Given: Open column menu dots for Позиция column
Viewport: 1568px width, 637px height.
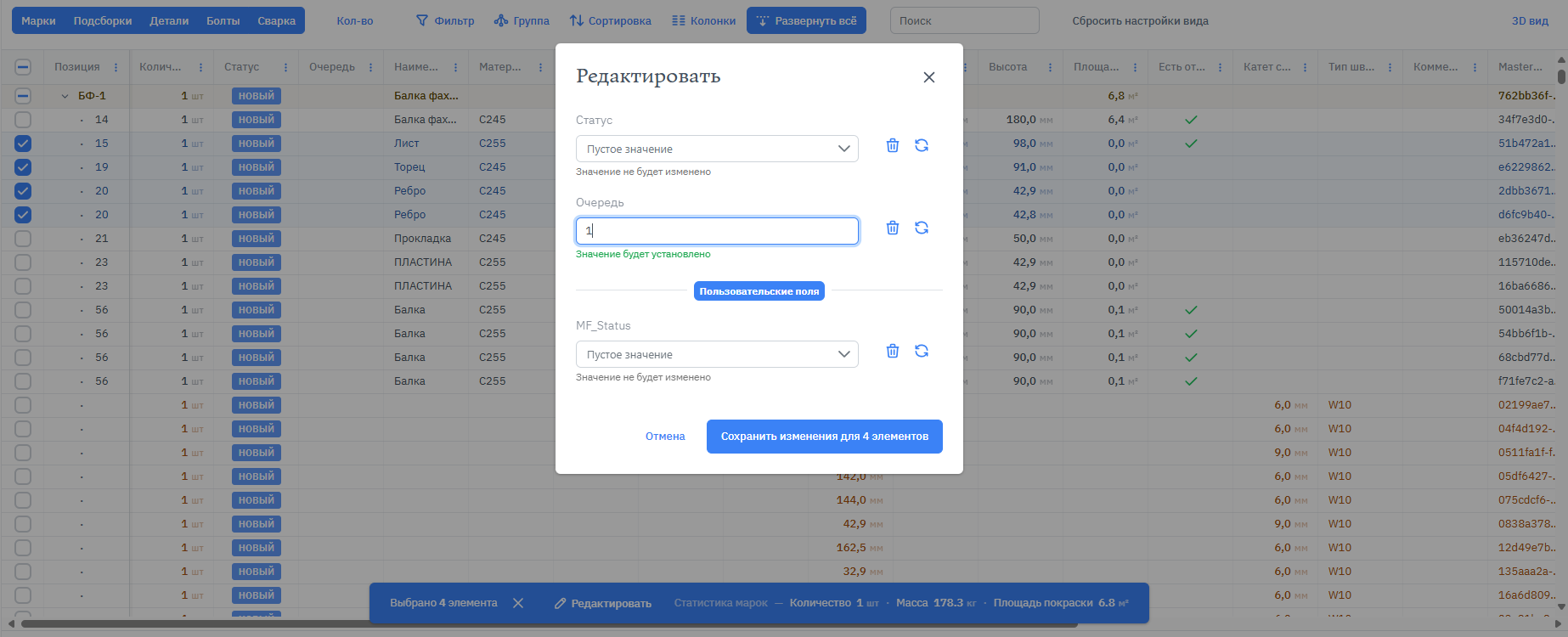Looking at the screenshot, I should (x=116, y=67).
